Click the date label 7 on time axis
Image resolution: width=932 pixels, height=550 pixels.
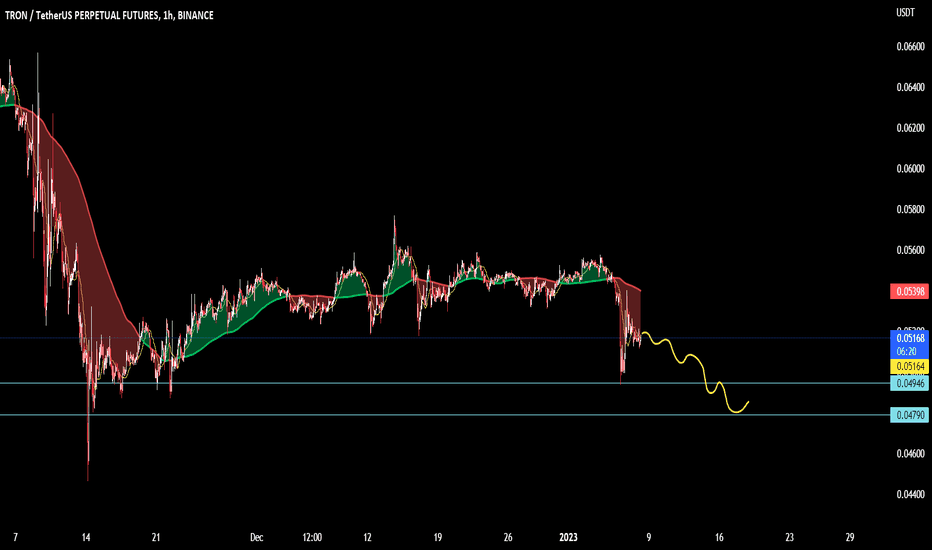[x=15, y=538]
